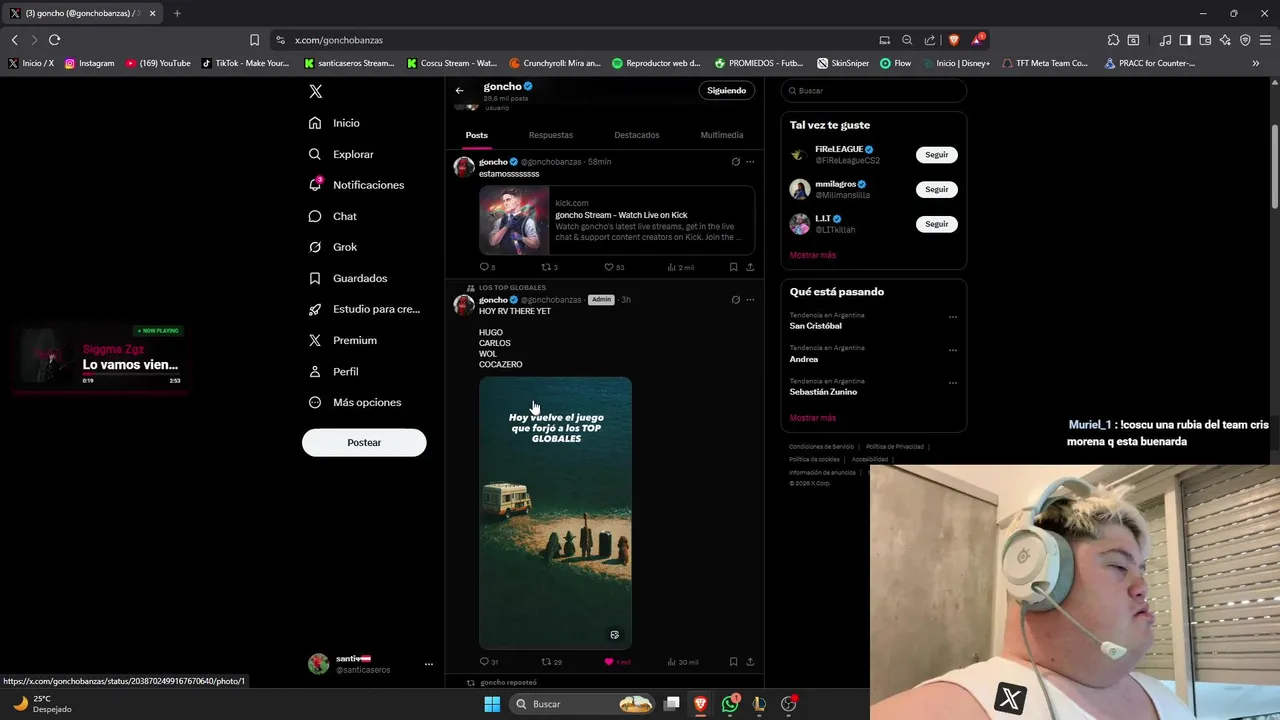Image resolution: width=1280 pixels, height=720 pixels.
Task: Click the X logo in the sidebar
Action: (315, 91)
